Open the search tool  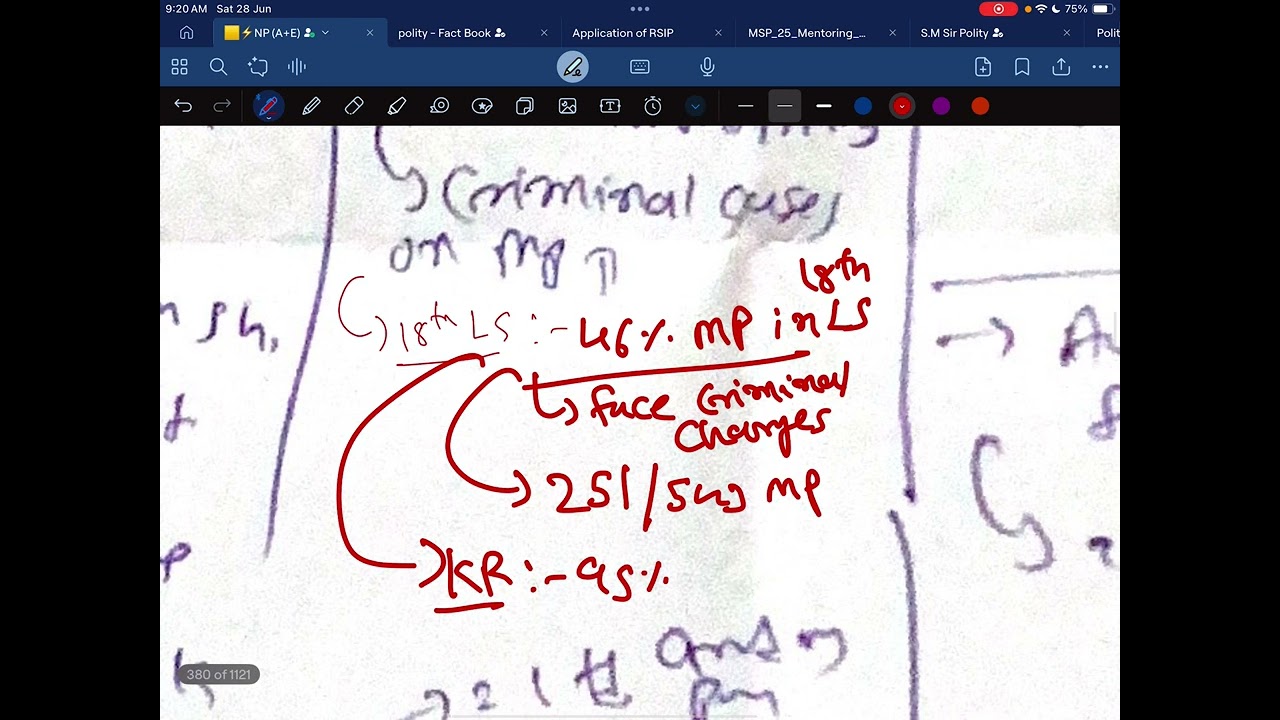click(218, 67)
